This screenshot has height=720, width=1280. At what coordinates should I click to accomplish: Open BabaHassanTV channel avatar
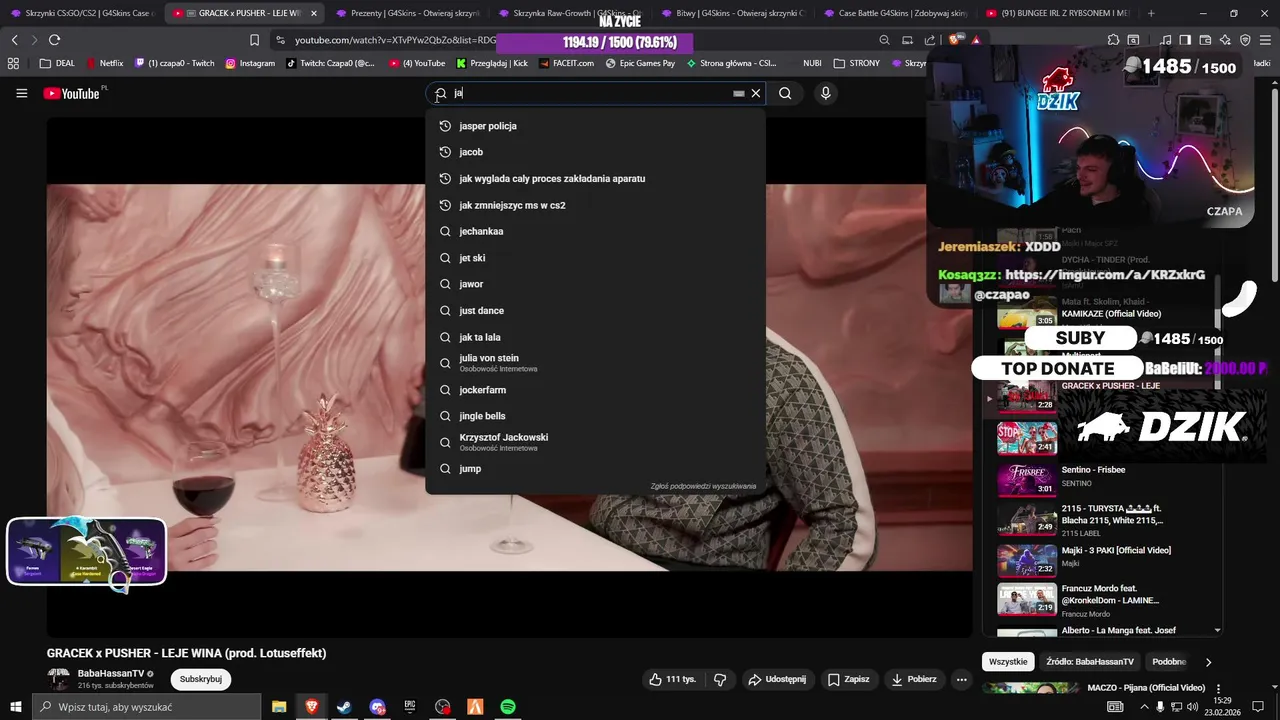point(59,679)
